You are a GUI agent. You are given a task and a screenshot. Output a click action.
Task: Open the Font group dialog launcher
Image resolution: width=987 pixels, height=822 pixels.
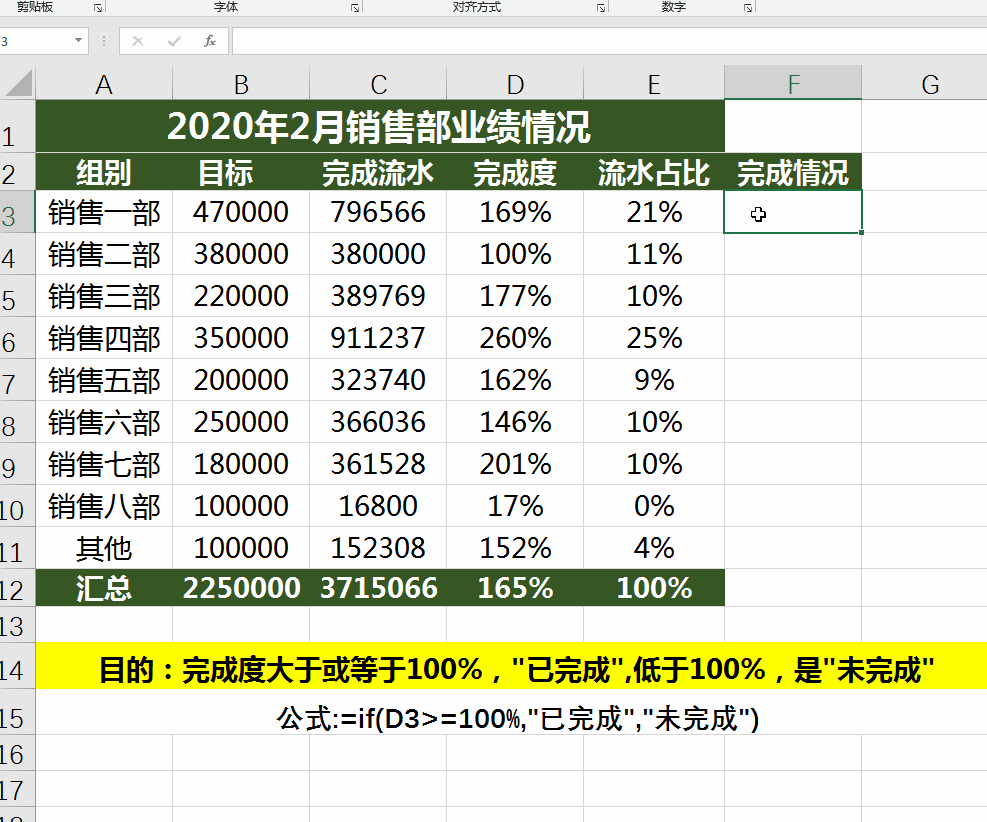(355, 8)
